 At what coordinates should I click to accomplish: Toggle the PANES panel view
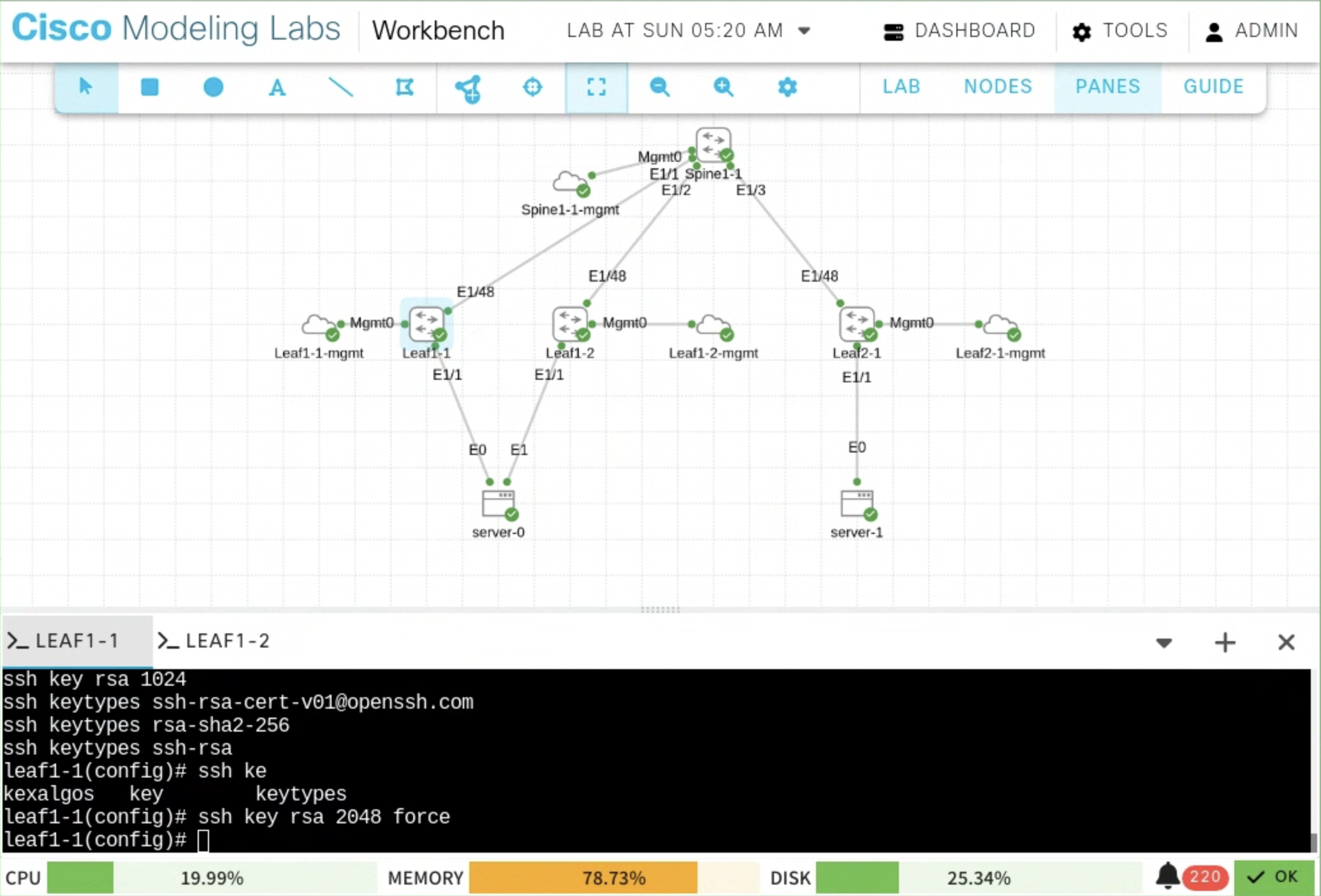coord(1107,87)
